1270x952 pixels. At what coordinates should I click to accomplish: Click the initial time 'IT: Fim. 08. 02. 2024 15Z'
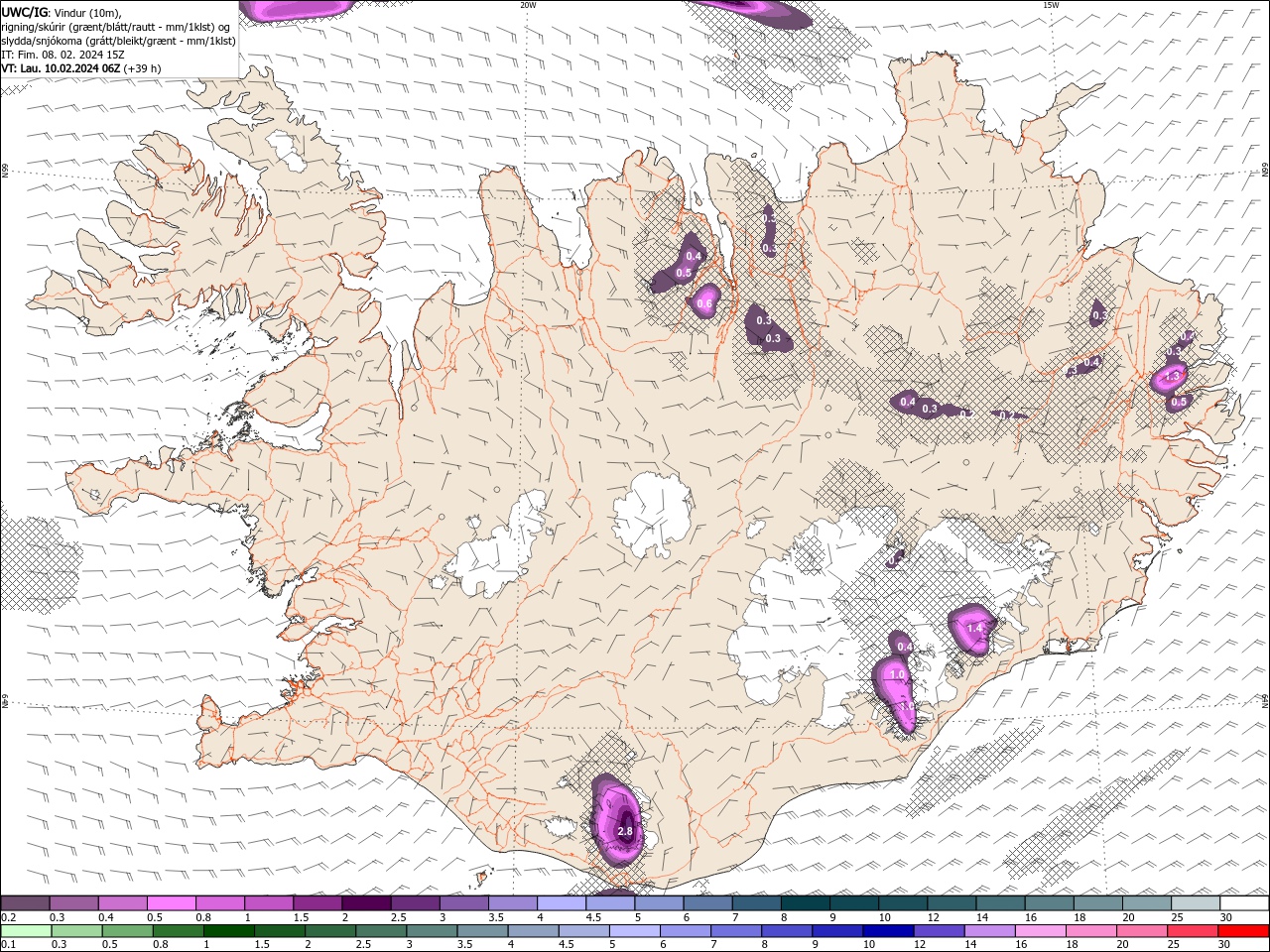tap(63, 55)
